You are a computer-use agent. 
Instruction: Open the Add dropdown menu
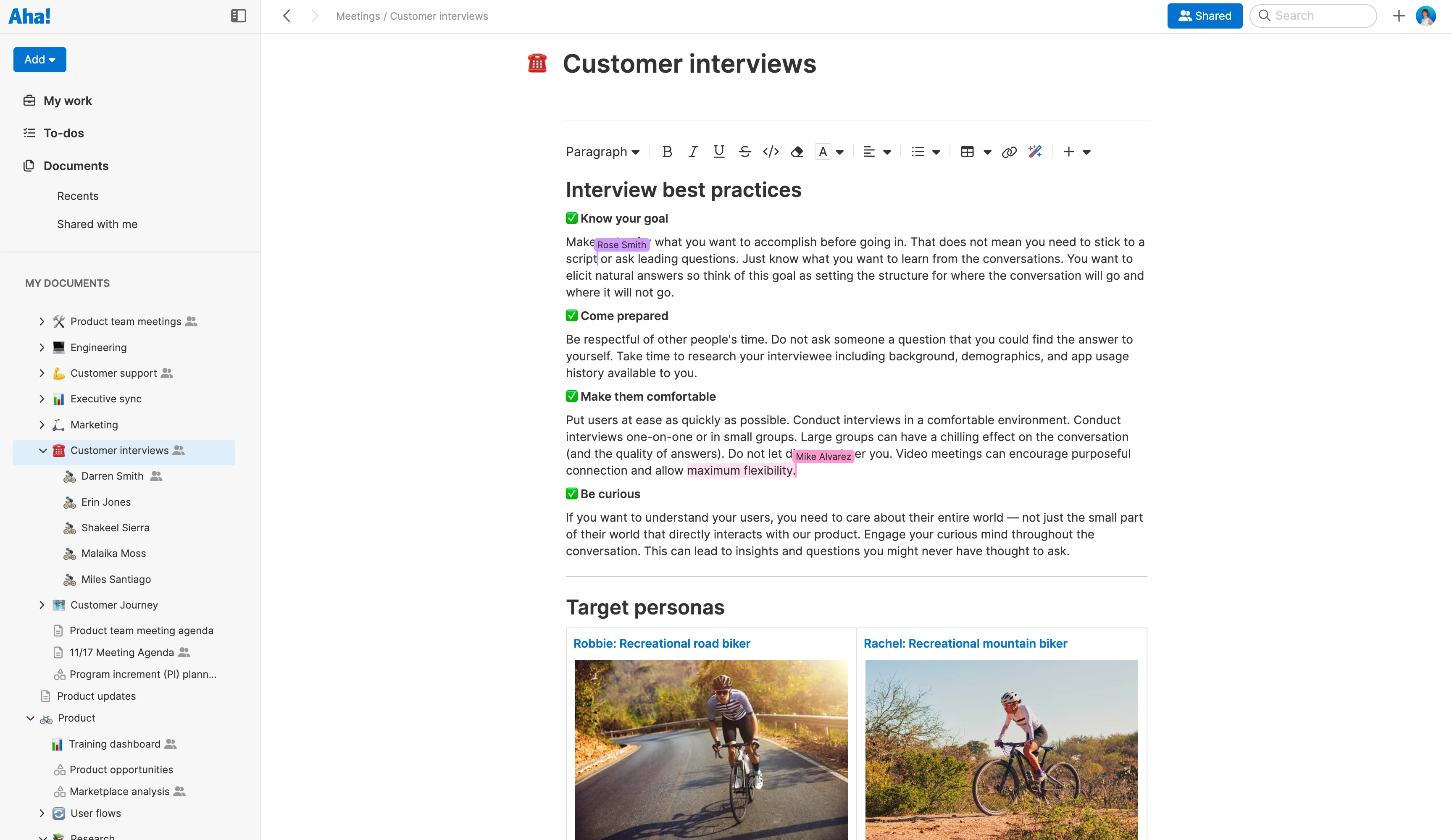point(39,59)
